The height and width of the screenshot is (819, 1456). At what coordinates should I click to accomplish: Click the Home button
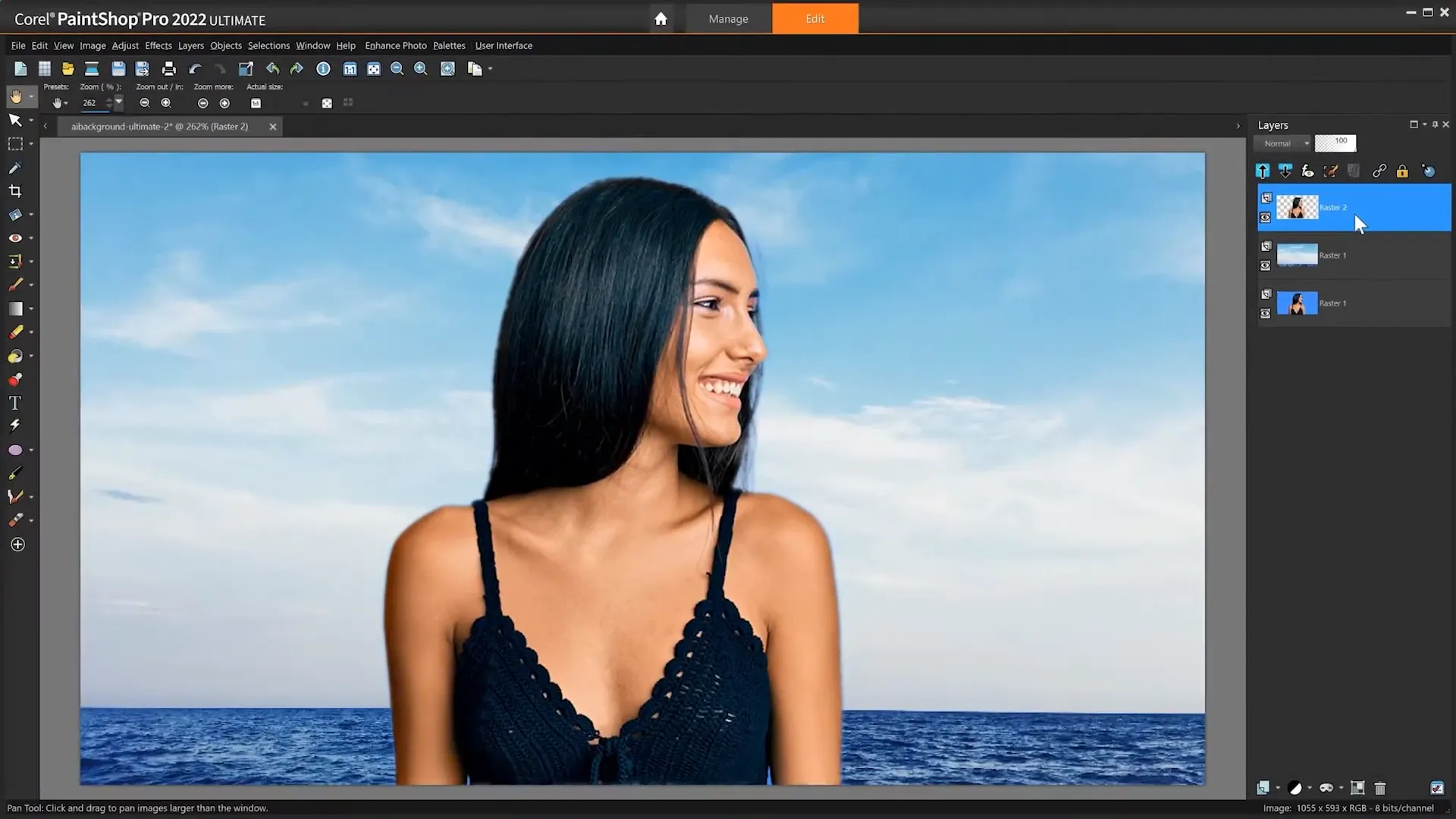(x=661, y=18)
